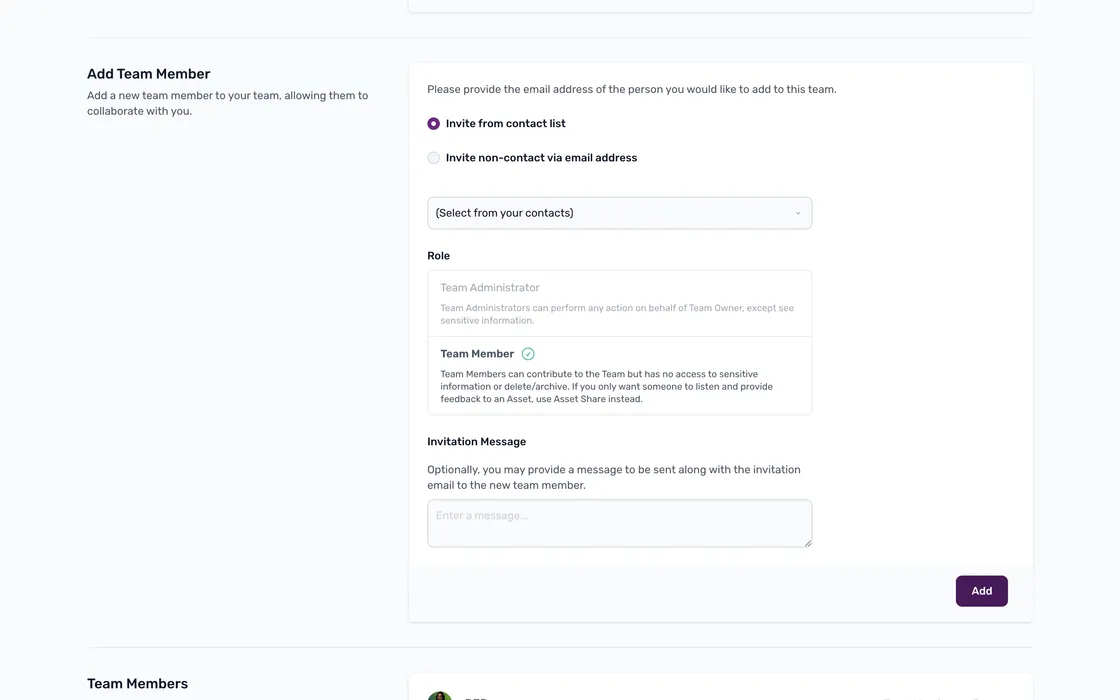
Task: Grab the message box resize handle
Action: click(x=806, y=542)
